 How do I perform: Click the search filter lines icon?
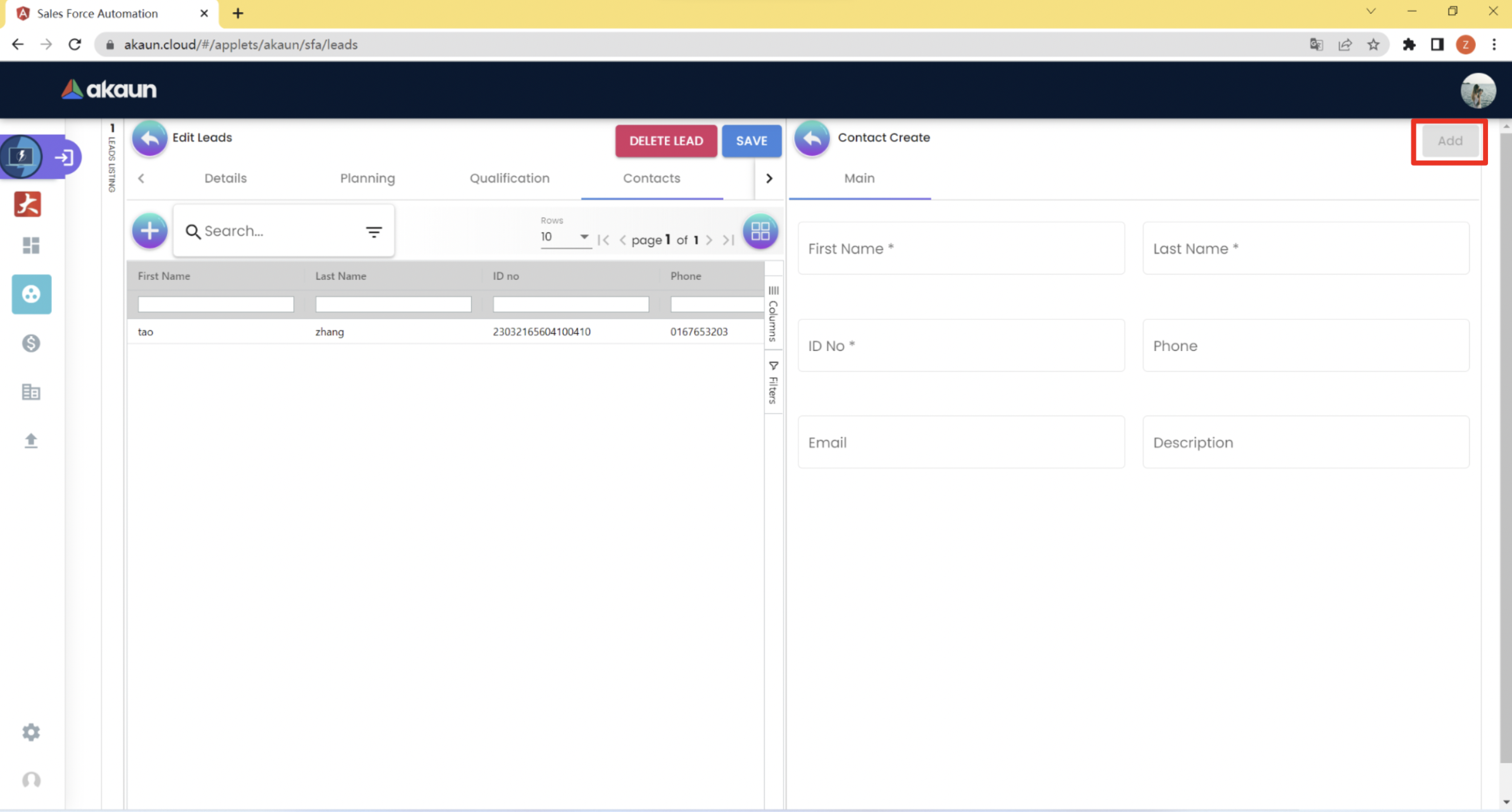374,232
